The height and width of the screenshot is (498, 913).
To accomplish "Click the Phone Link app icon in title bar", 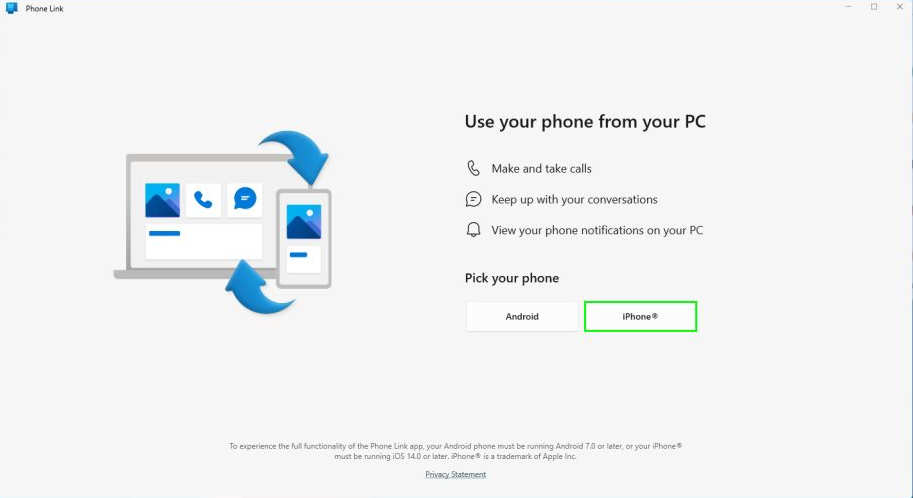I will (x=12, y=8).
